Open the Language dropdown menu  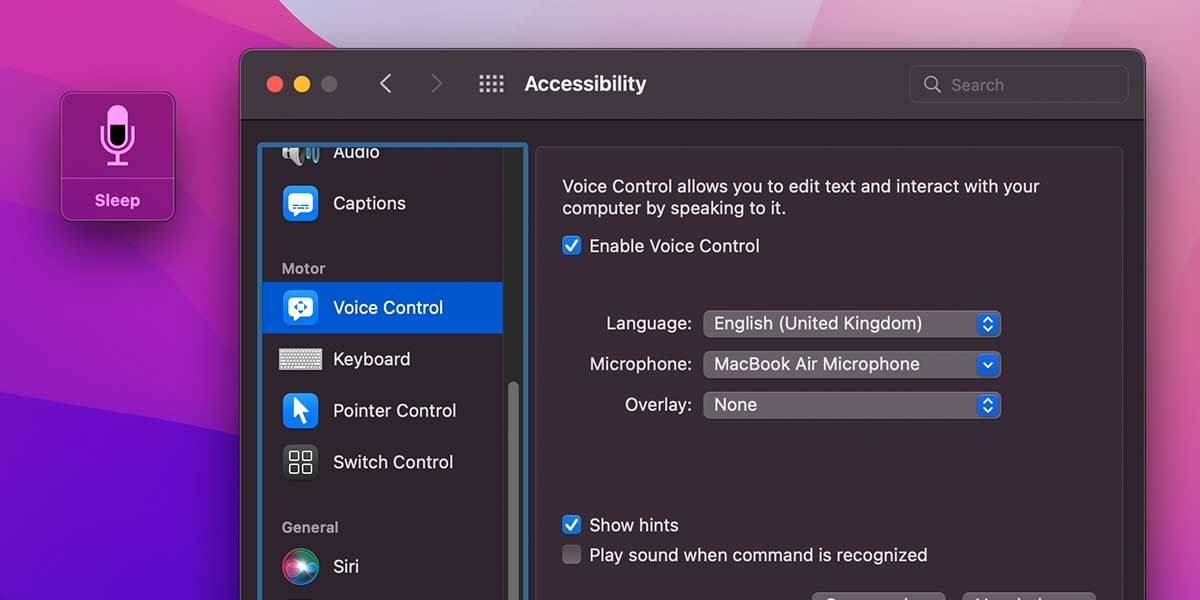click(852, 324)
